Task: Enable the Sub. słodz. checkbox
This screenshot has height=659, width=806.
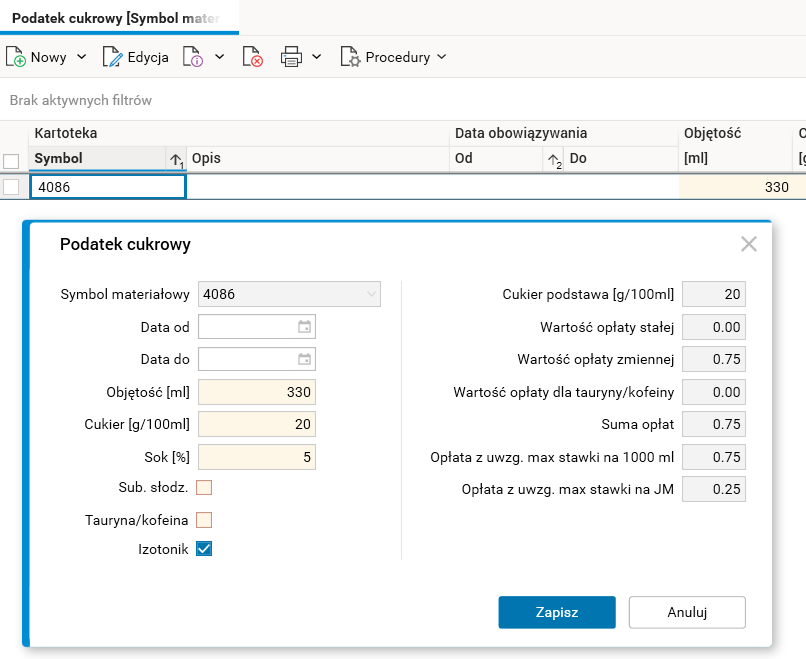Action: point(204,488)
